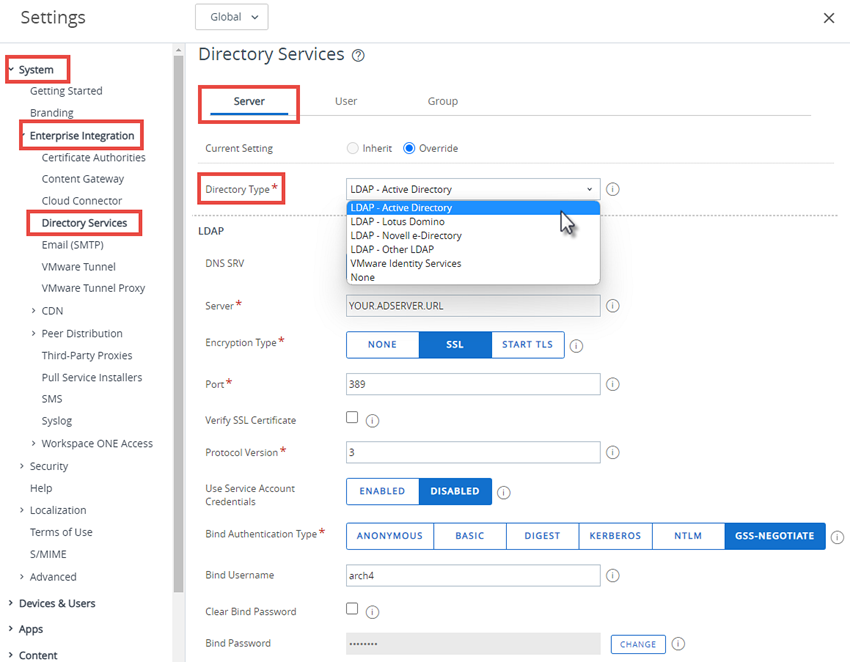Open the Global organization dropdown
The width and height of the screenshot is (850, 662).
pos(231,17)
